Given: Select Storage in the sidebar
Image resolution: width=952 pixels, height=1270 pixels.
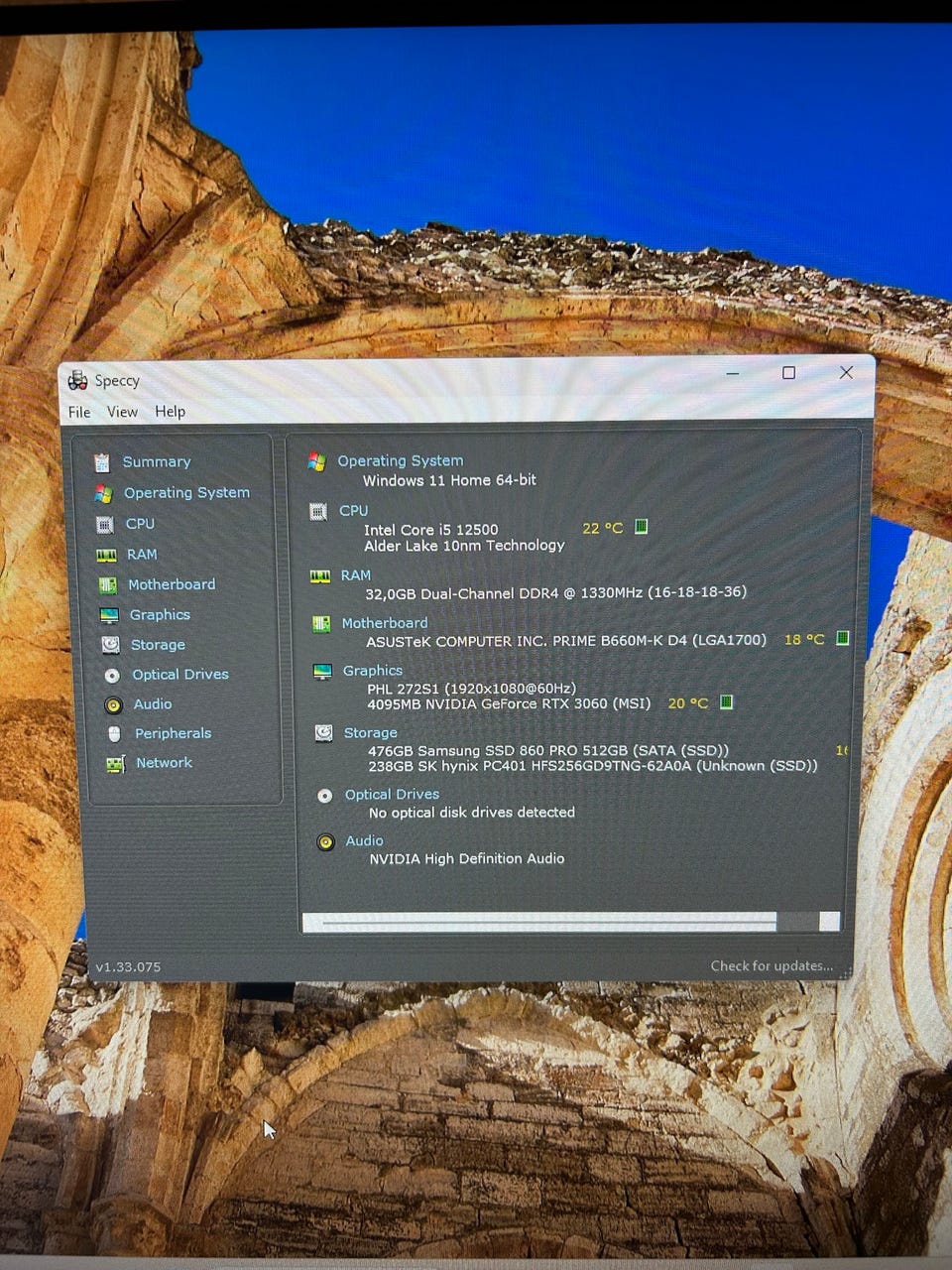Looking at the screenshot, I should 158,644.
